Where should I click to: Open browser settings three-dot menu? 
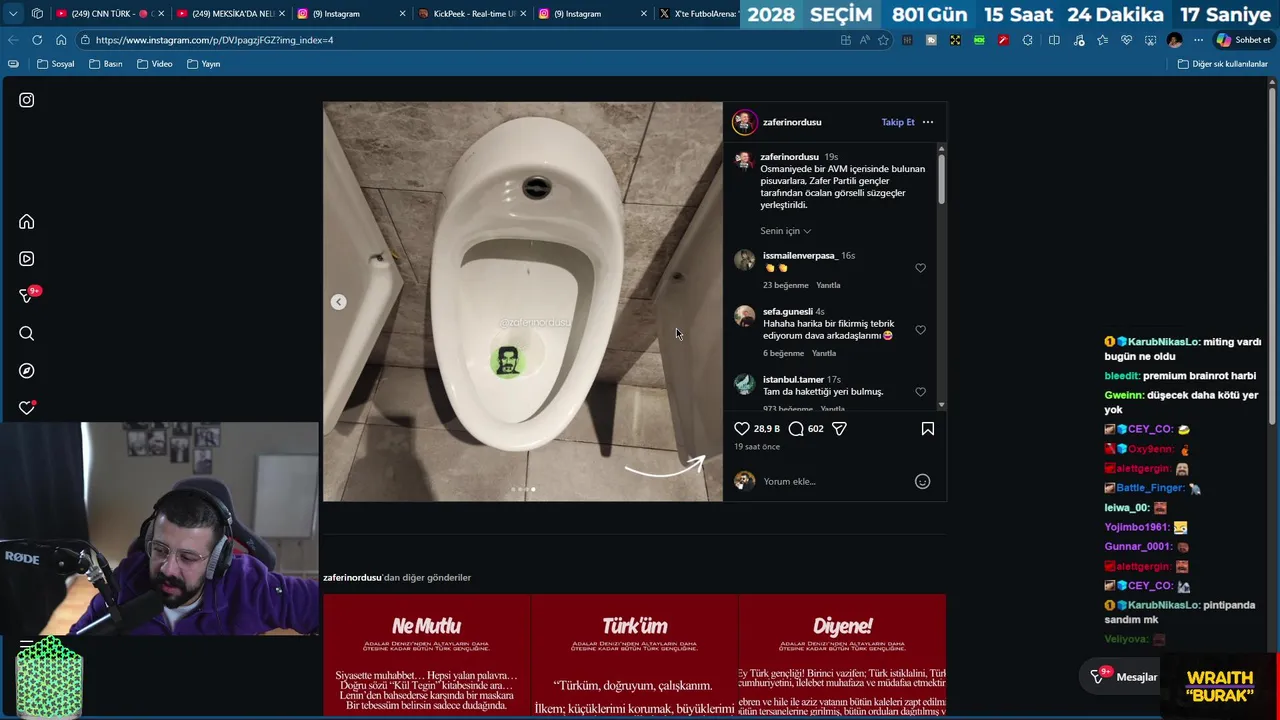coord(1198,40)
